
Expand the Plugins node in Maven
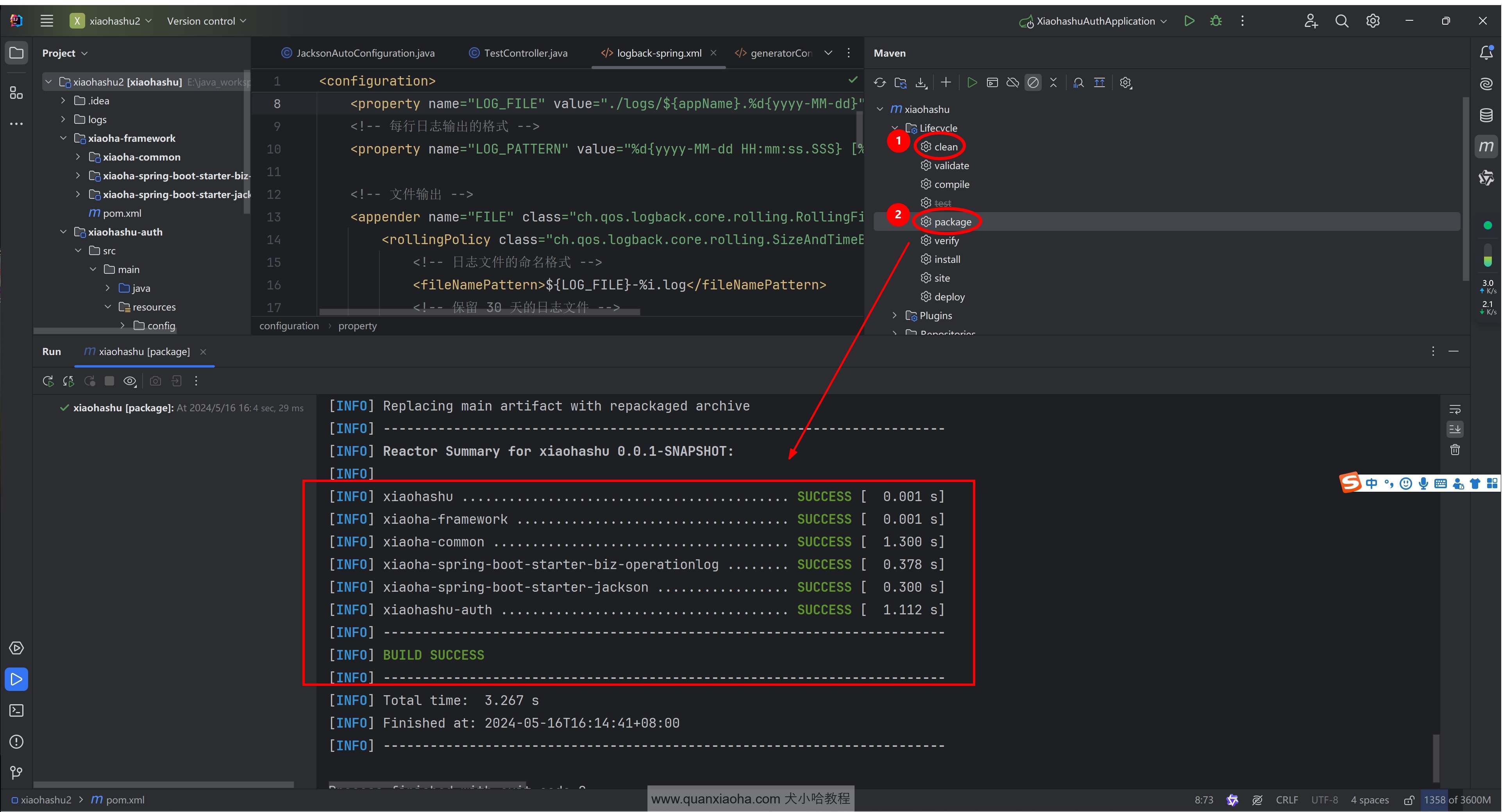click(894, 315)
